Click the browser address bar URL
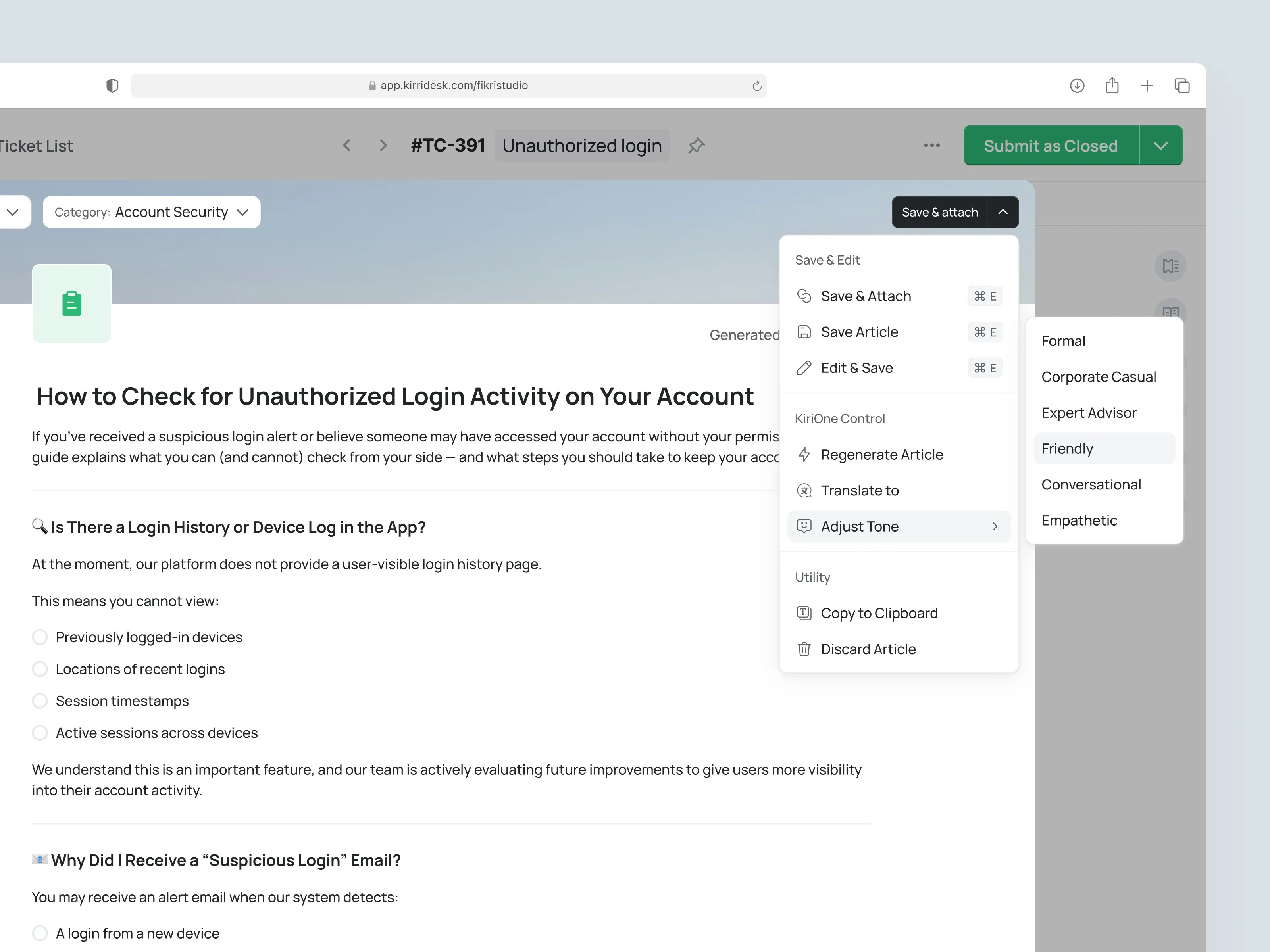The width and height of the screenshot is (1270, 952). click(x=448, y=86)
